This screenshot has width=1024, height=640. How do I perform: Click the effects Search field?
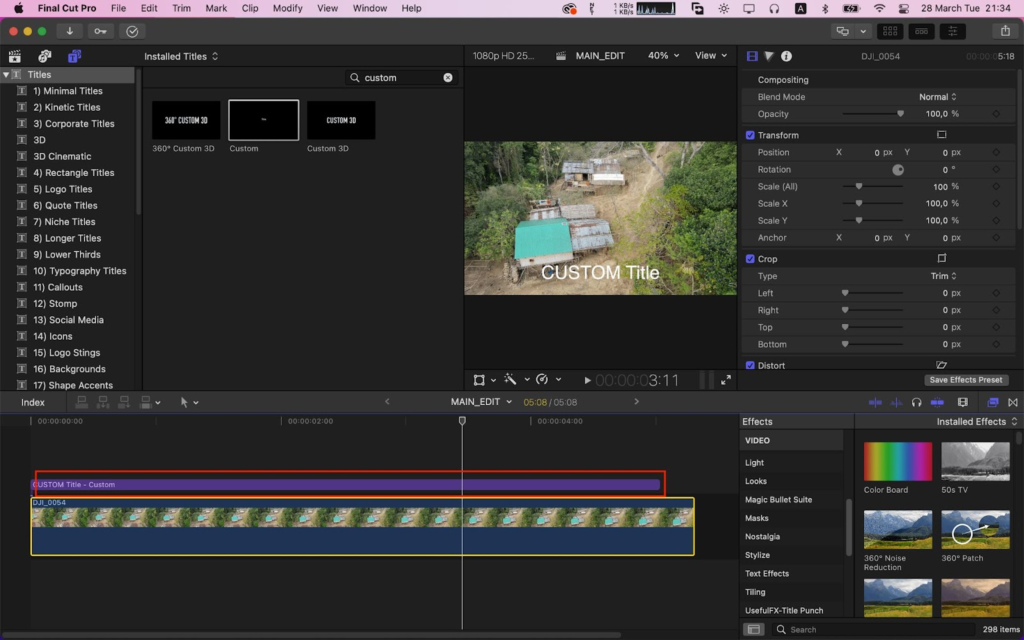tap(875, 630)
